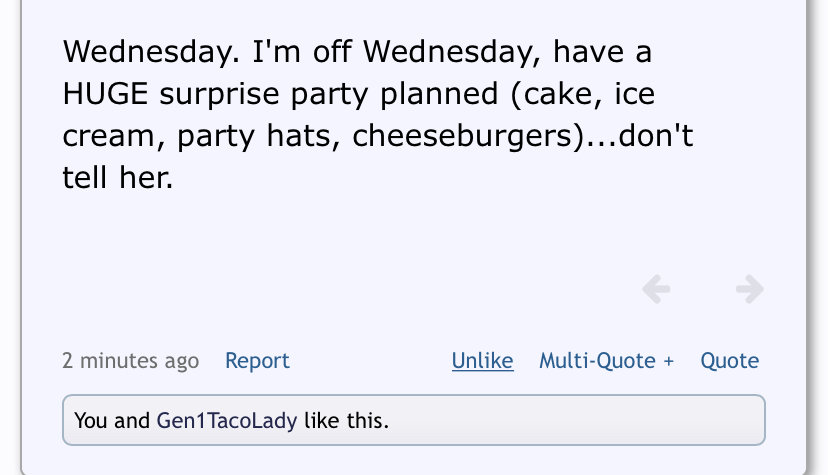Click the word 'You' in likes summary

tap(91, 421)
